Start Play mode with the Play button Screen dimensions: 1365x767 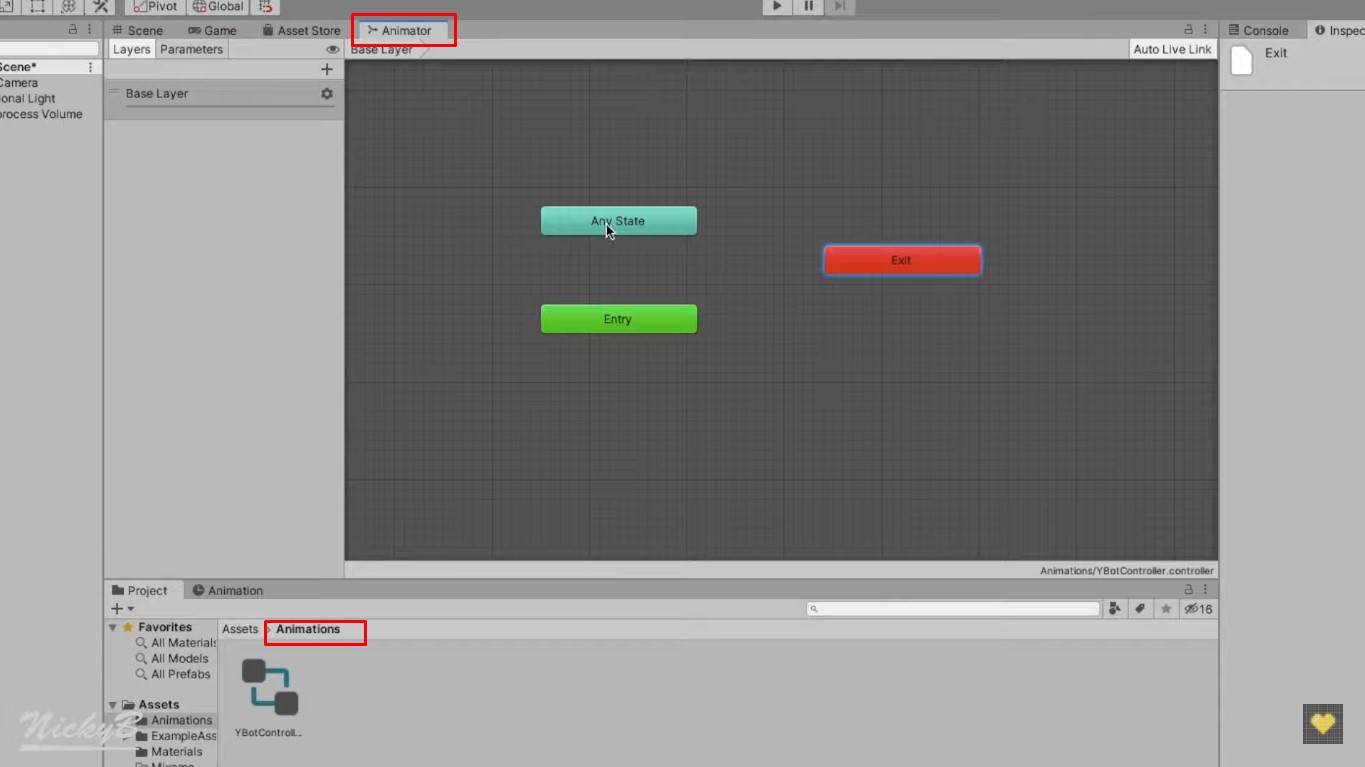(777, 6)
